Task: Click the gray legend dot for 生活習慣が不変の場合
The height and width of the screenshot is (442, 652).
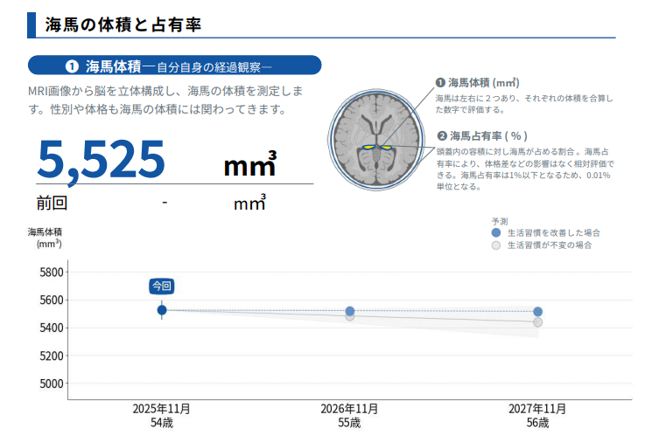Action: click(495, 244)
